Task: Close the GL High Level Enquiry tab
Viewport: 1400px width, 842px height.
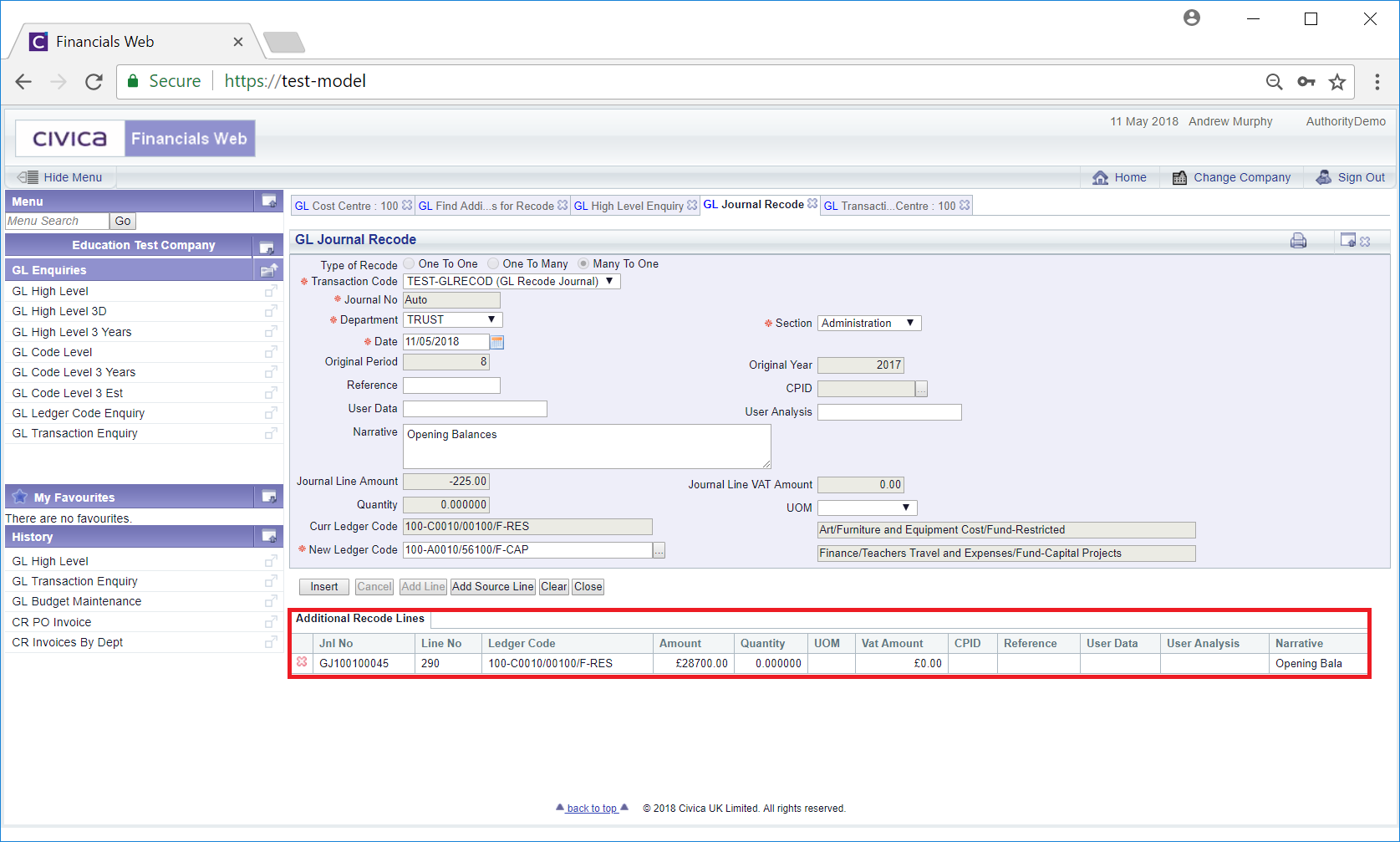Action: point(692,205)
